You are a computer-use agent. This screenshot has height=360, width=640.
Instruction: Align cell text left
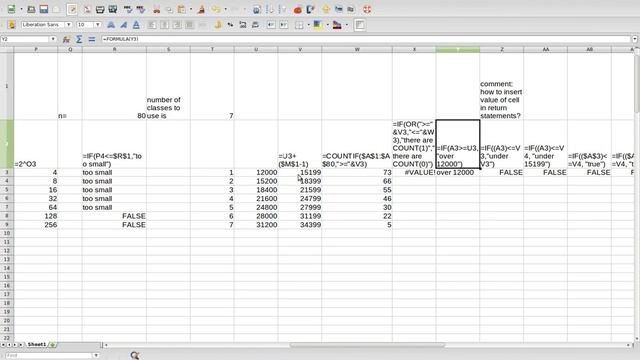coord(152,25)
